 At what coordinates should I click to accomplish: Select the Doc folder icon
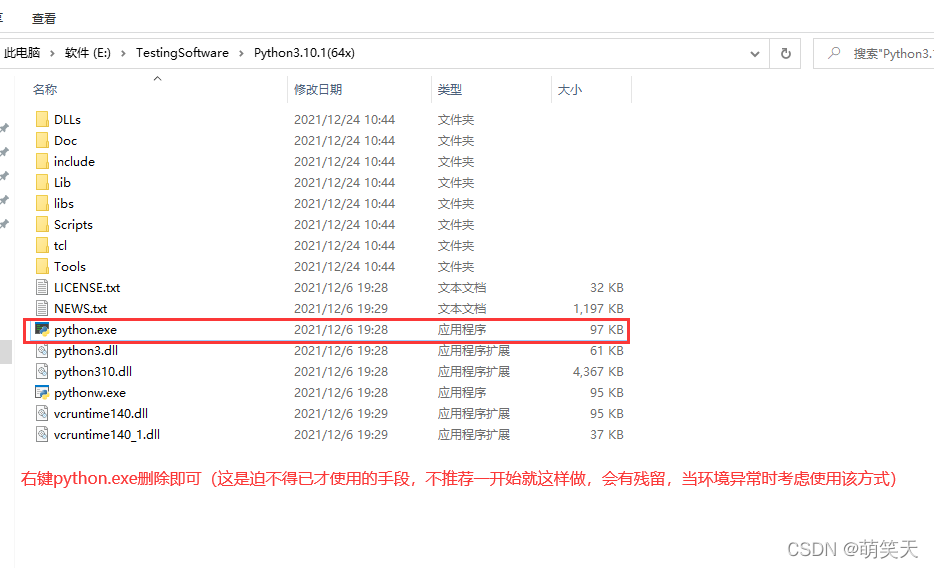[x=42, y=140]
